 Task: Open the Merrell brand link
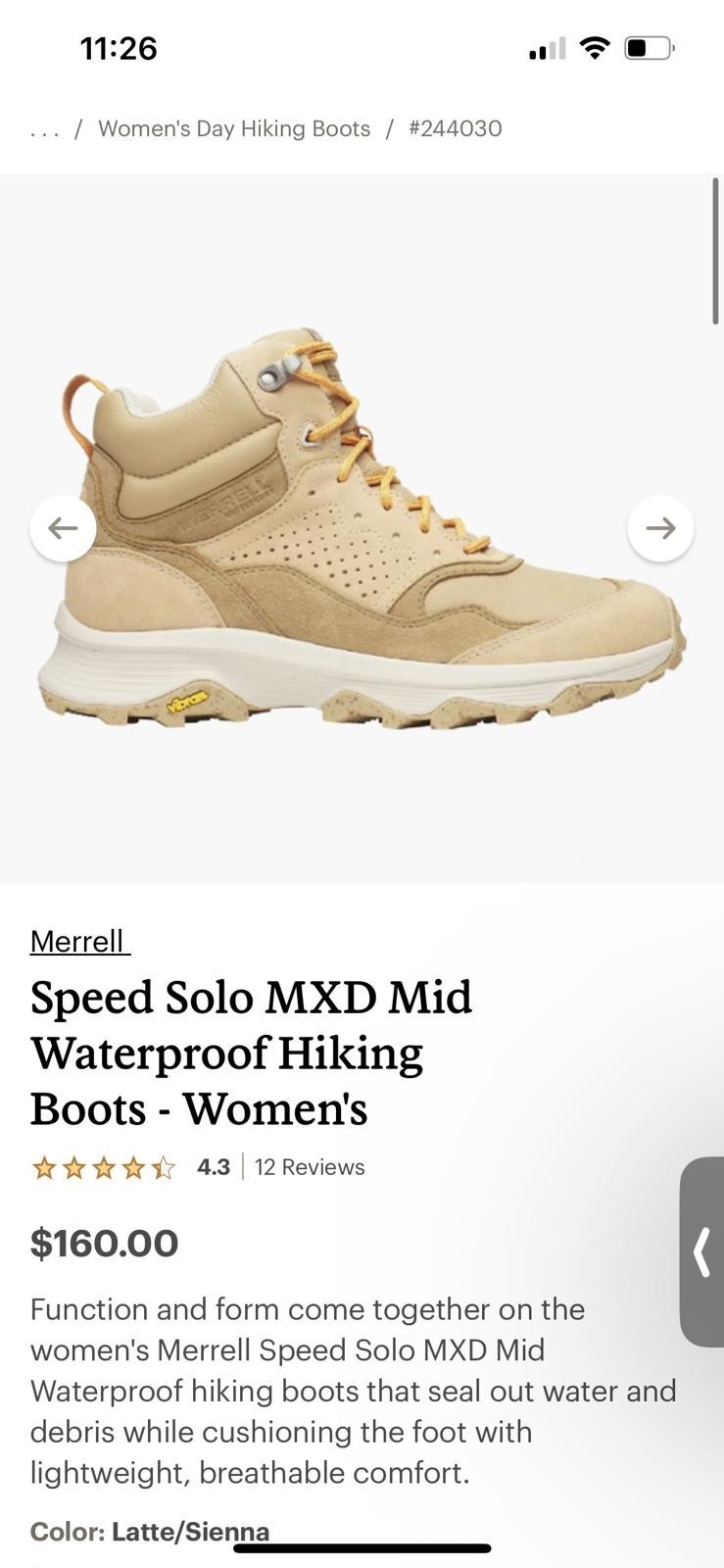tap(77, 941)
